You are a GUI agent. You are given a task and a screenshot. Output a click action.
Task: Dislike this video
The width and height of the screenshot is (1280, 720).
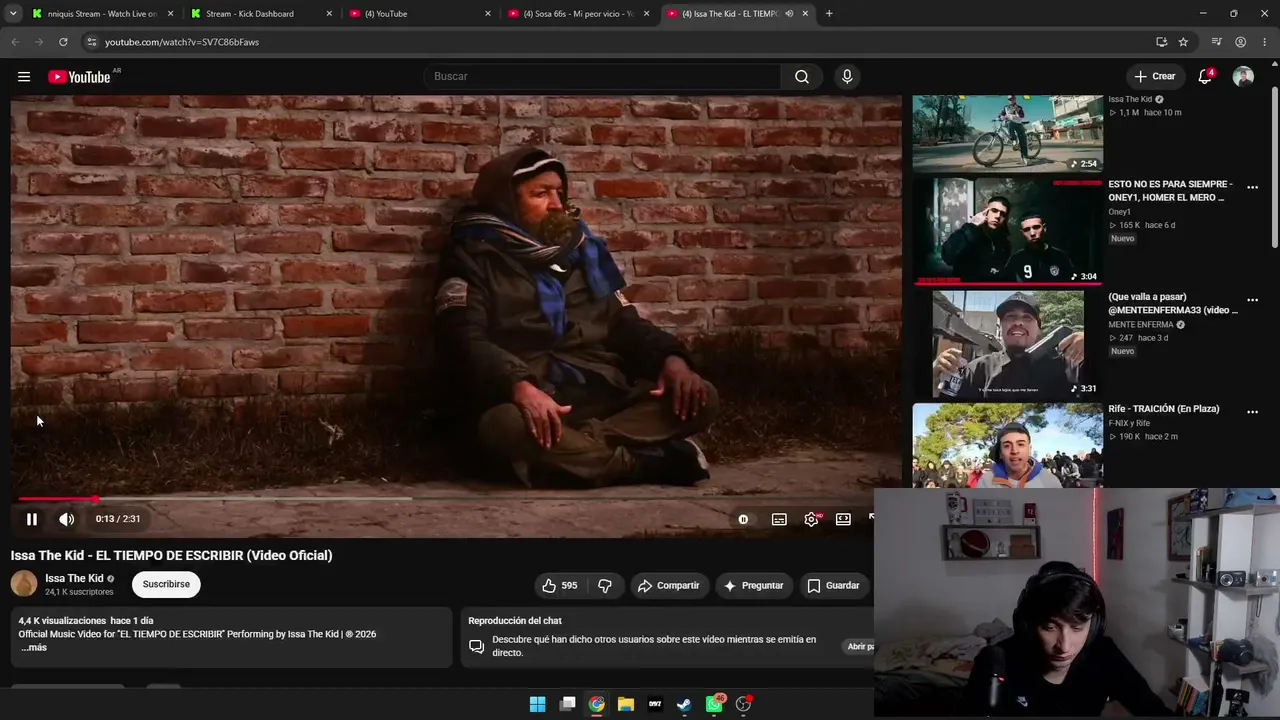tap(606, 585)
